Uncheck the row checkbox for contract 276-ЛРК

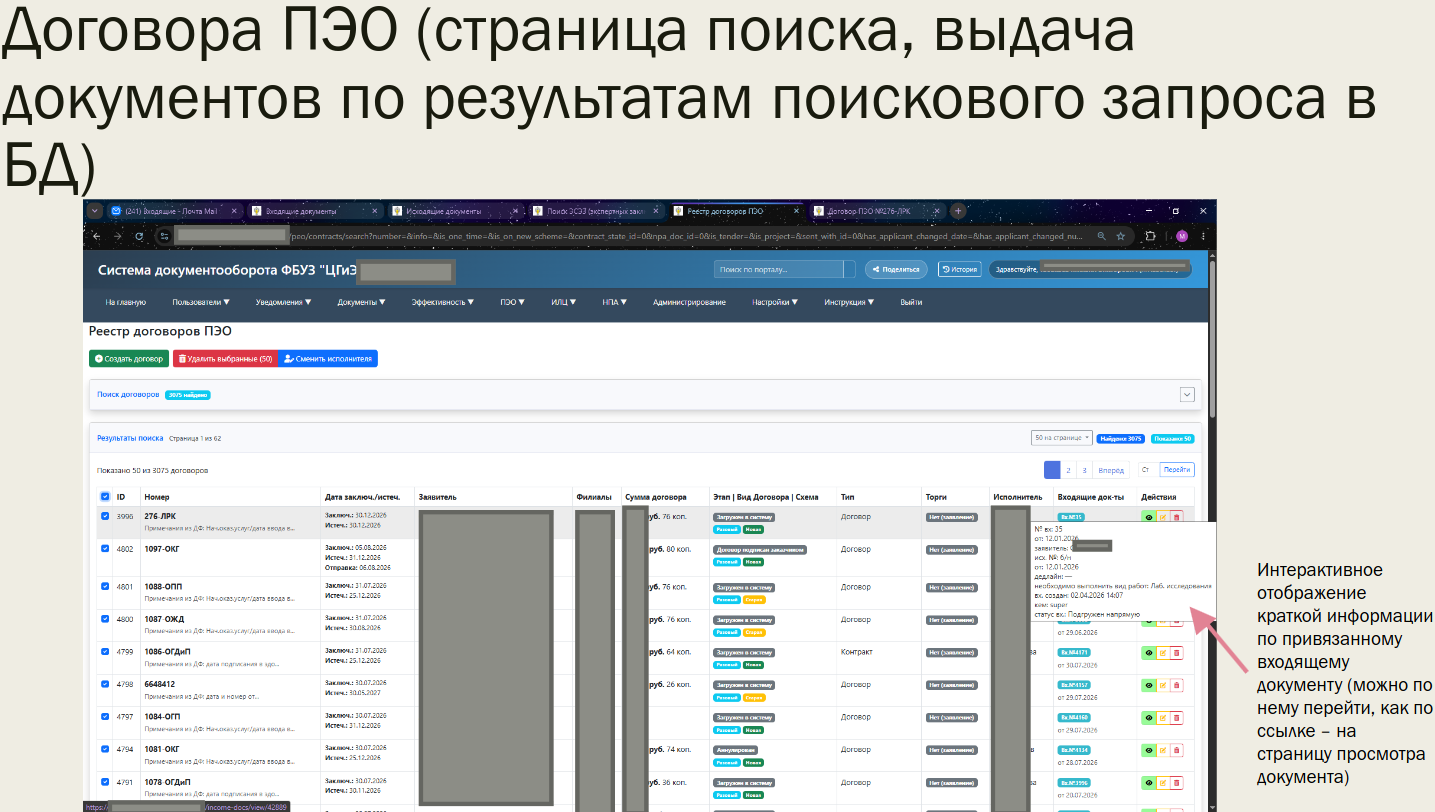(105, 516)
